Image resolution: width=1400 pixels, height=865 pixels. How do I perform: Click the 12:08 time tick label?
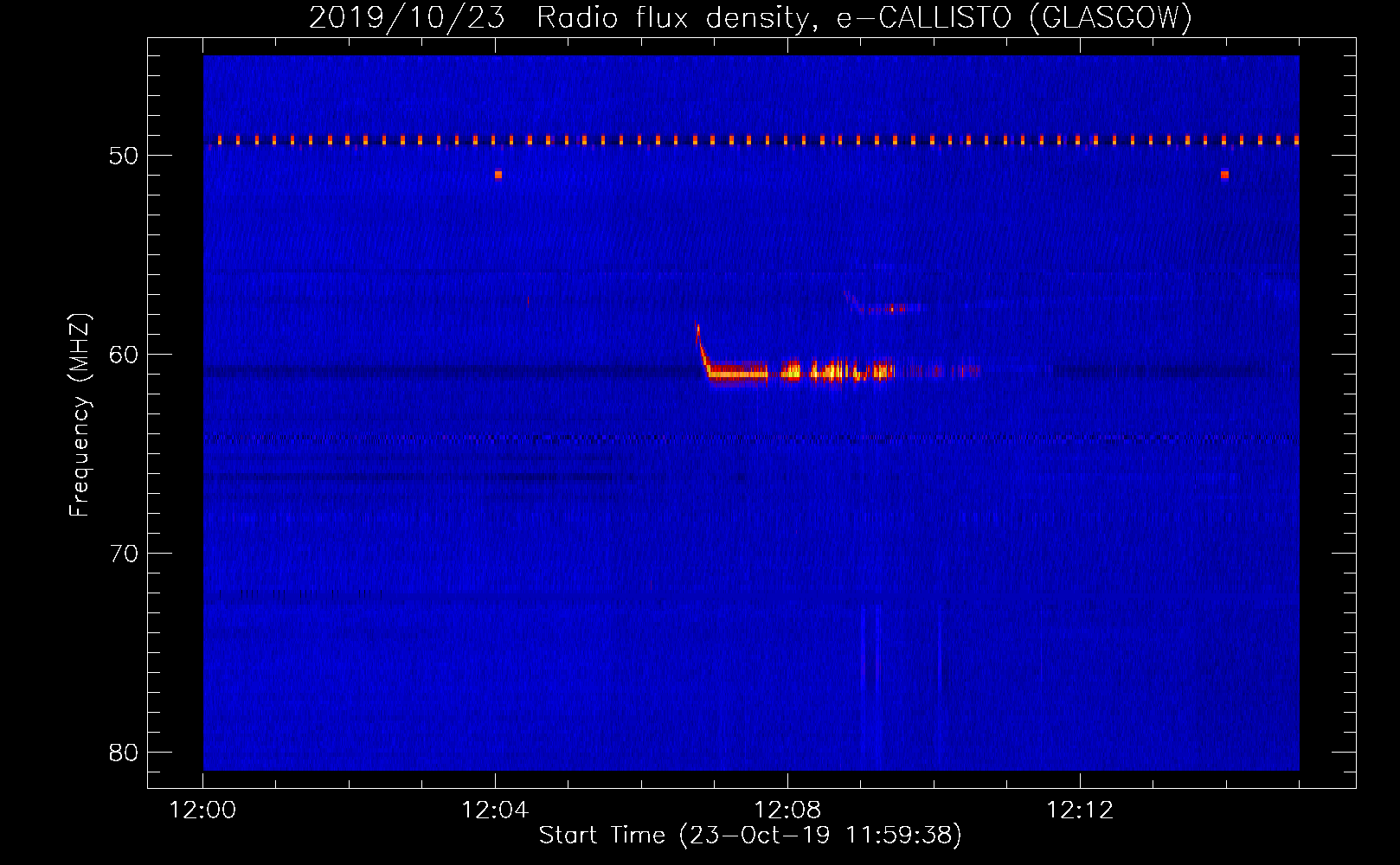pos(787,811)
